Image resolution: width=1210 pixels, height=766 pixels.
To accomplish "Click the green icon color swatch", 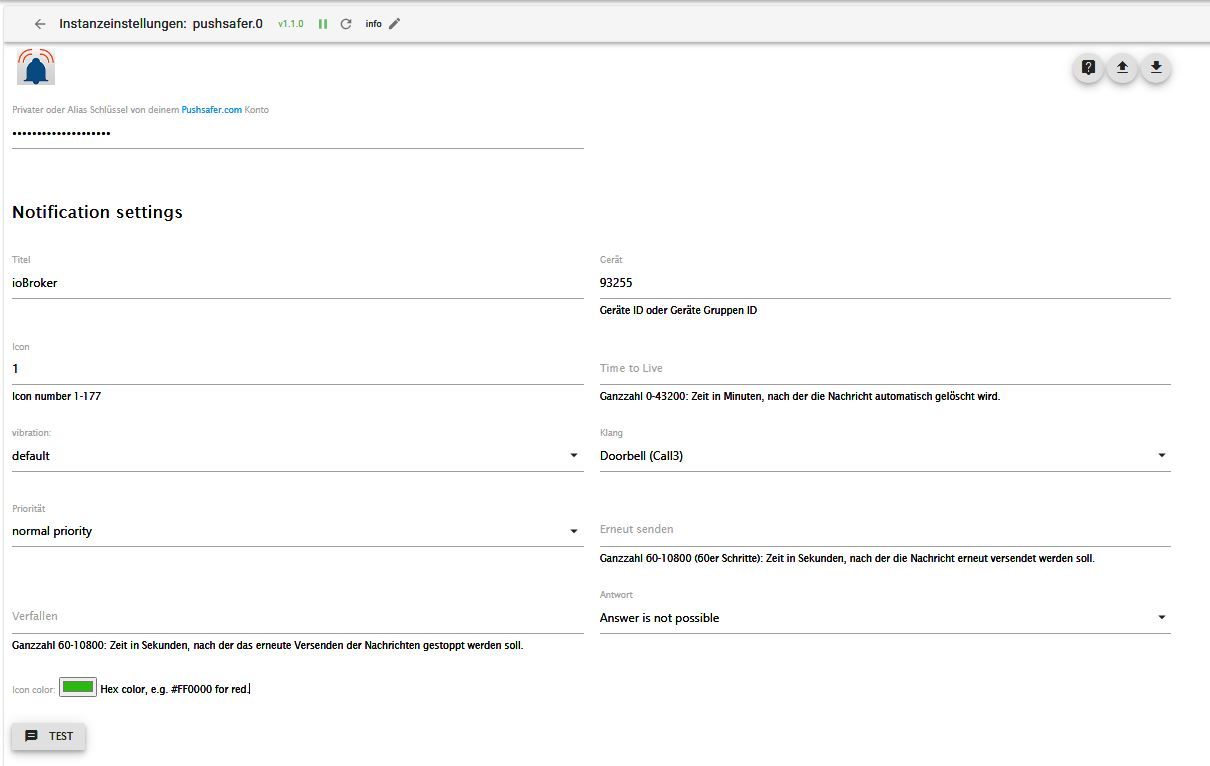I will click(x=78, y=687).
